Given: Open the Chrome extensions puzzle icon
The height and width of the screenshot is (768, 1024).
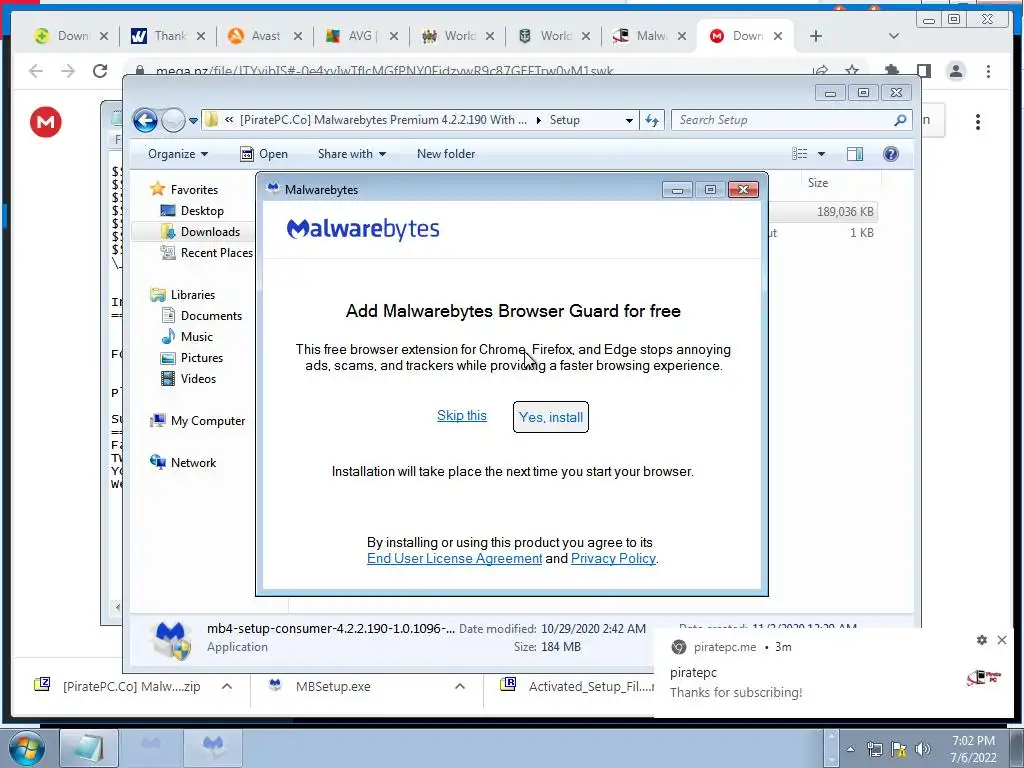Looking at the screenshot, I should click(891, 71).
